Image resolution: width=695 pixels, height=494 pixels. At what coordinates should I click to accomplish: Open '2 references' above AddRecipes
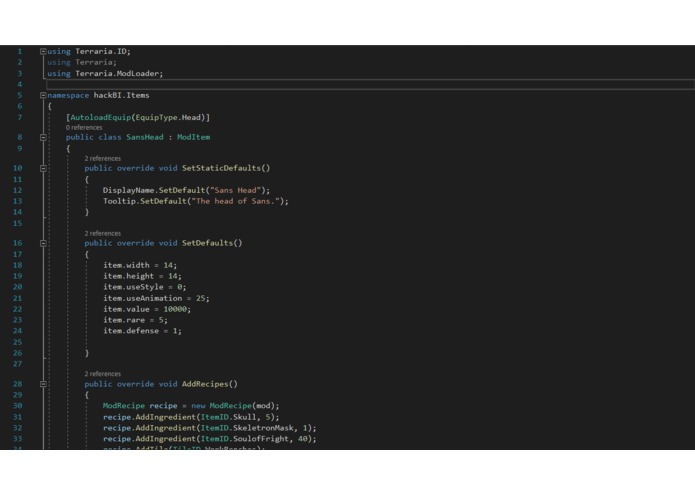pyautogui.click(x=102, y=374)
